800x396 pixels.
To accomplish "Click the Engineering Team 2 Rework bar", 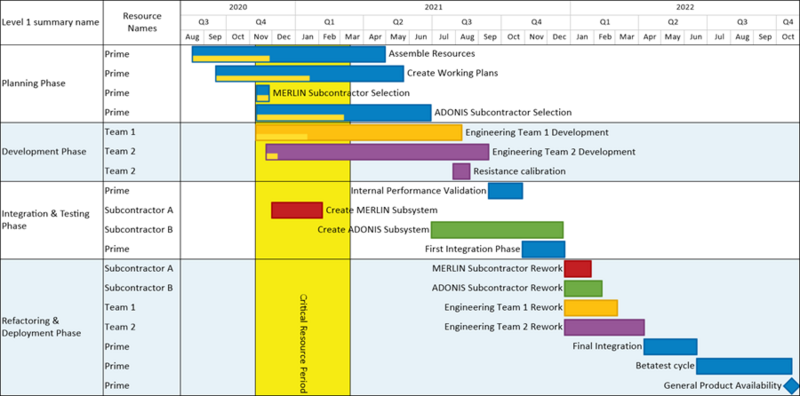I will pyautogui.click(x=604, y=327).
